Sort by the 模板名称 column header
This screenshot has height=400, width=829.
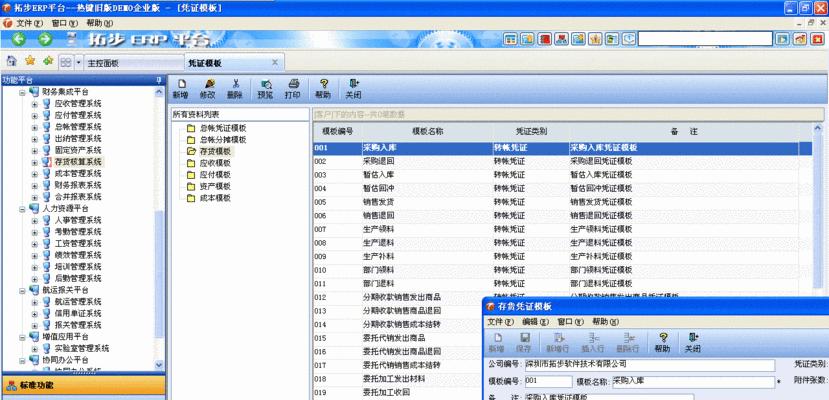(x=427, y=132)
